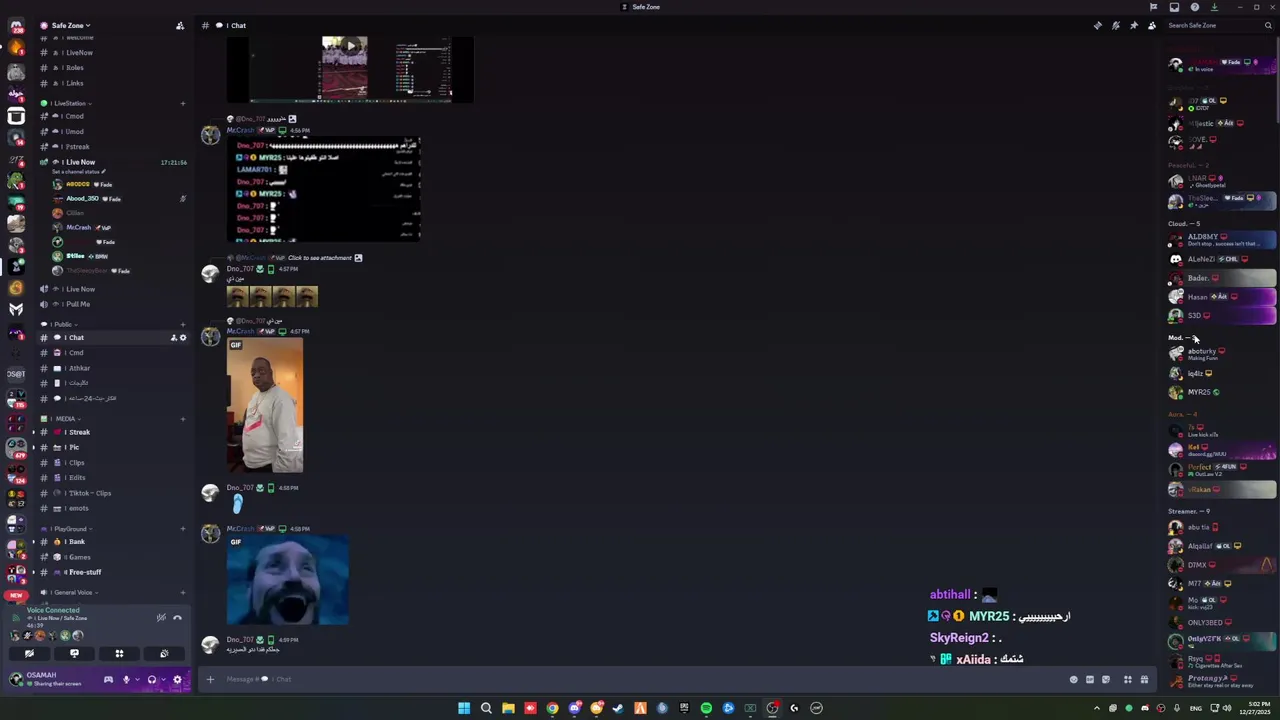Toggle headphone deafen in user panel
Image resolution: width=1280 pixels, height=720 pixels.
[152, 680]
